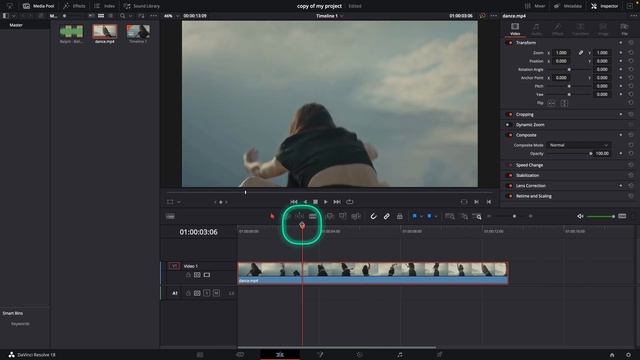Lock the Video 1 track

[188, 275]
